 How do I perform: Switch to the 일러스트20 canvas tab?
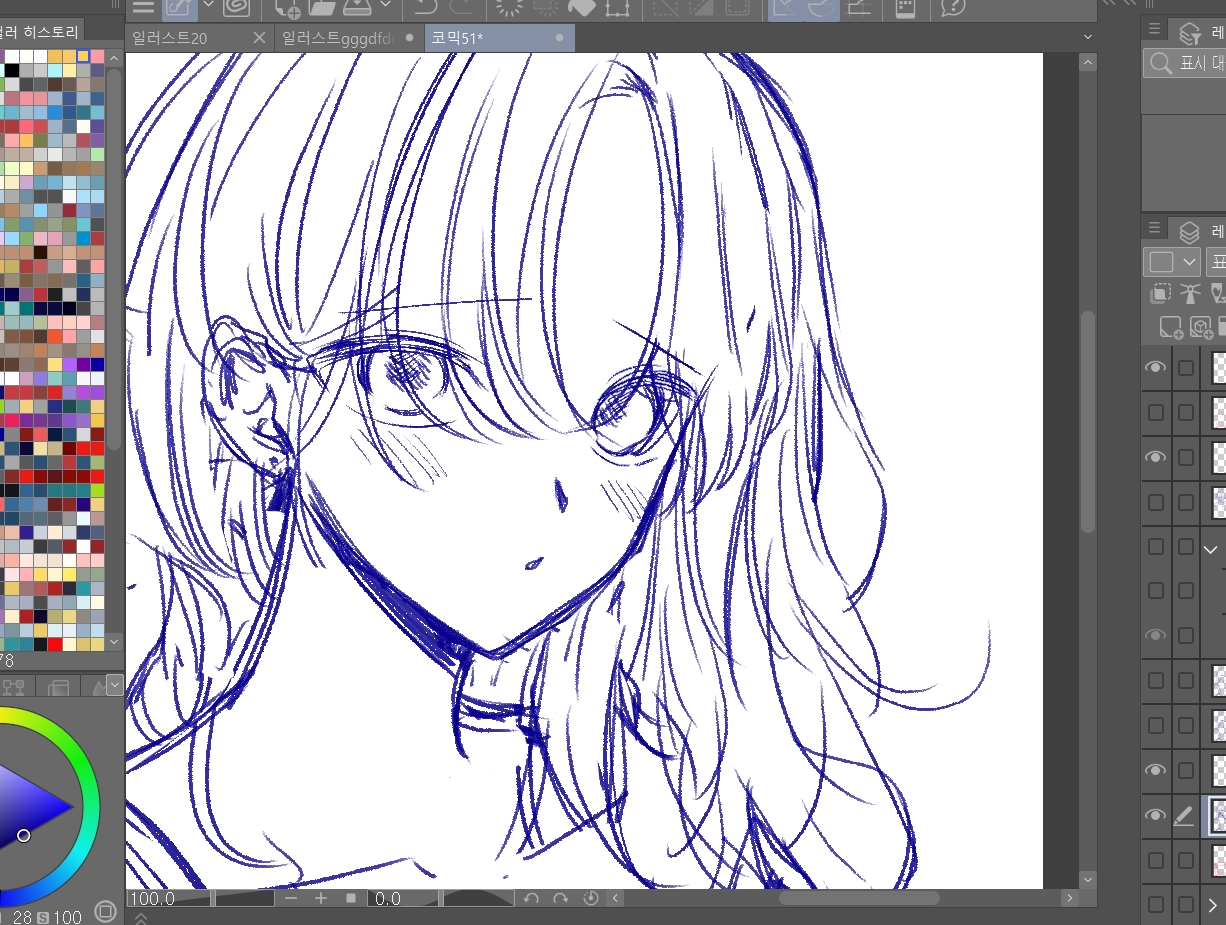coord(172,38)
